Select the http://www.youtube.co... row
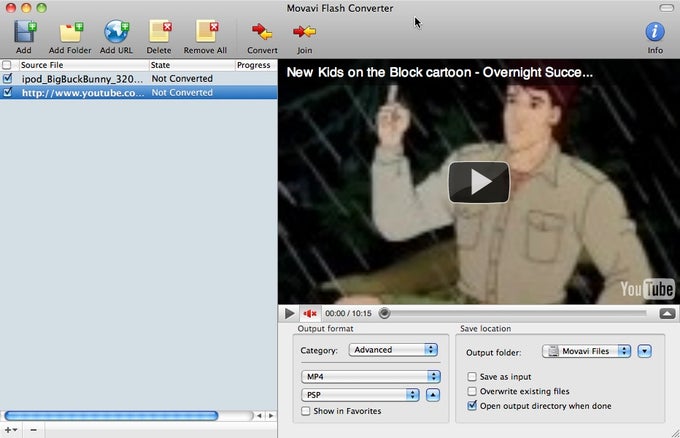 click(x=138, y=92)
